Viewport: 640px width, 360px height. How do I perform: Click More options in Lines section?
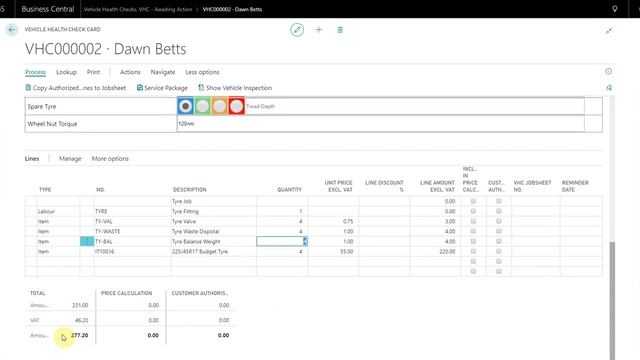click(x=110, y=158)
